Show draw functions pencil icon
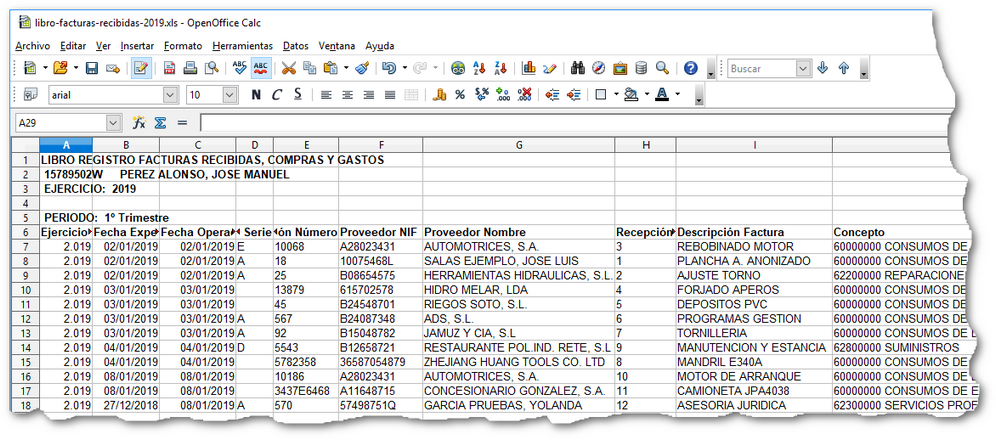Screen dimensions: 996x440 (550, 68)
